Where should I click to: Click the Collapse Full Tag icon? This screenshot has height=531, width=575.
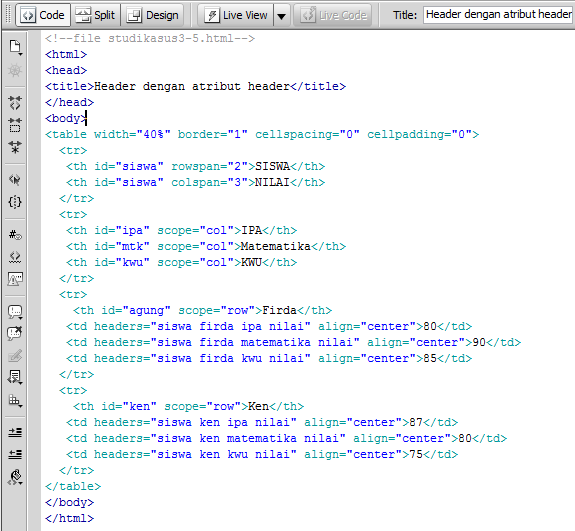point(15,103)
